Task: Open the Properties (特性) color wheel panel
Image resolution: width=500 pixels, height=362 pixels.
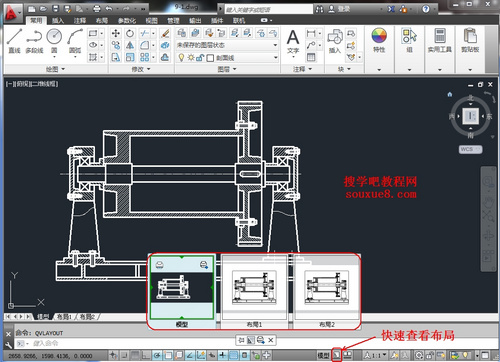Action: (379, 40)
